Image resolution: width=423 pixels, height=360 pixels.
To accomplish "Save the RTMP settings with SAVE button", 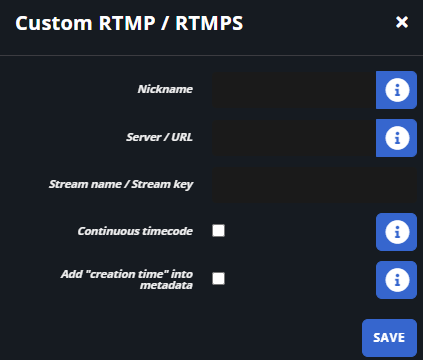I will pyautogui.click(x=389, y=338).
